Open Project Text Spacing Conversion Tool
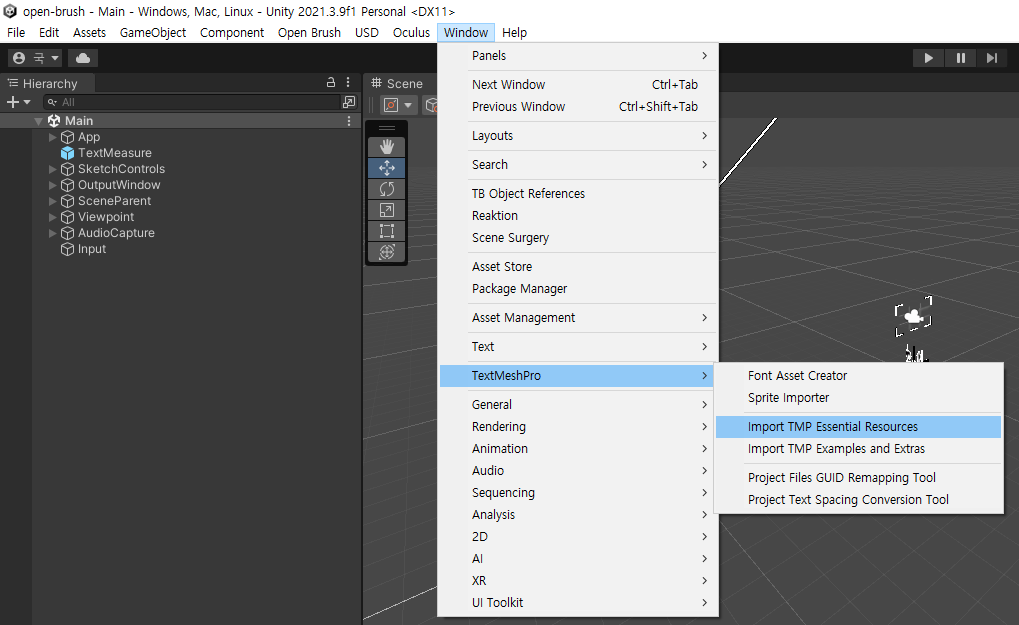The width and height of the screenshot is (1019, 625). click(858, 500)
